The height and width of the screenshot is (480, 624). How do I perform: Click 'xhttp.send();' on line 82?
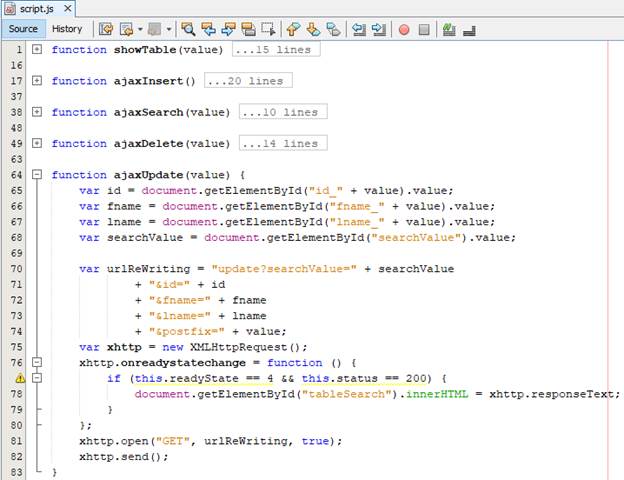pos(124,457)
